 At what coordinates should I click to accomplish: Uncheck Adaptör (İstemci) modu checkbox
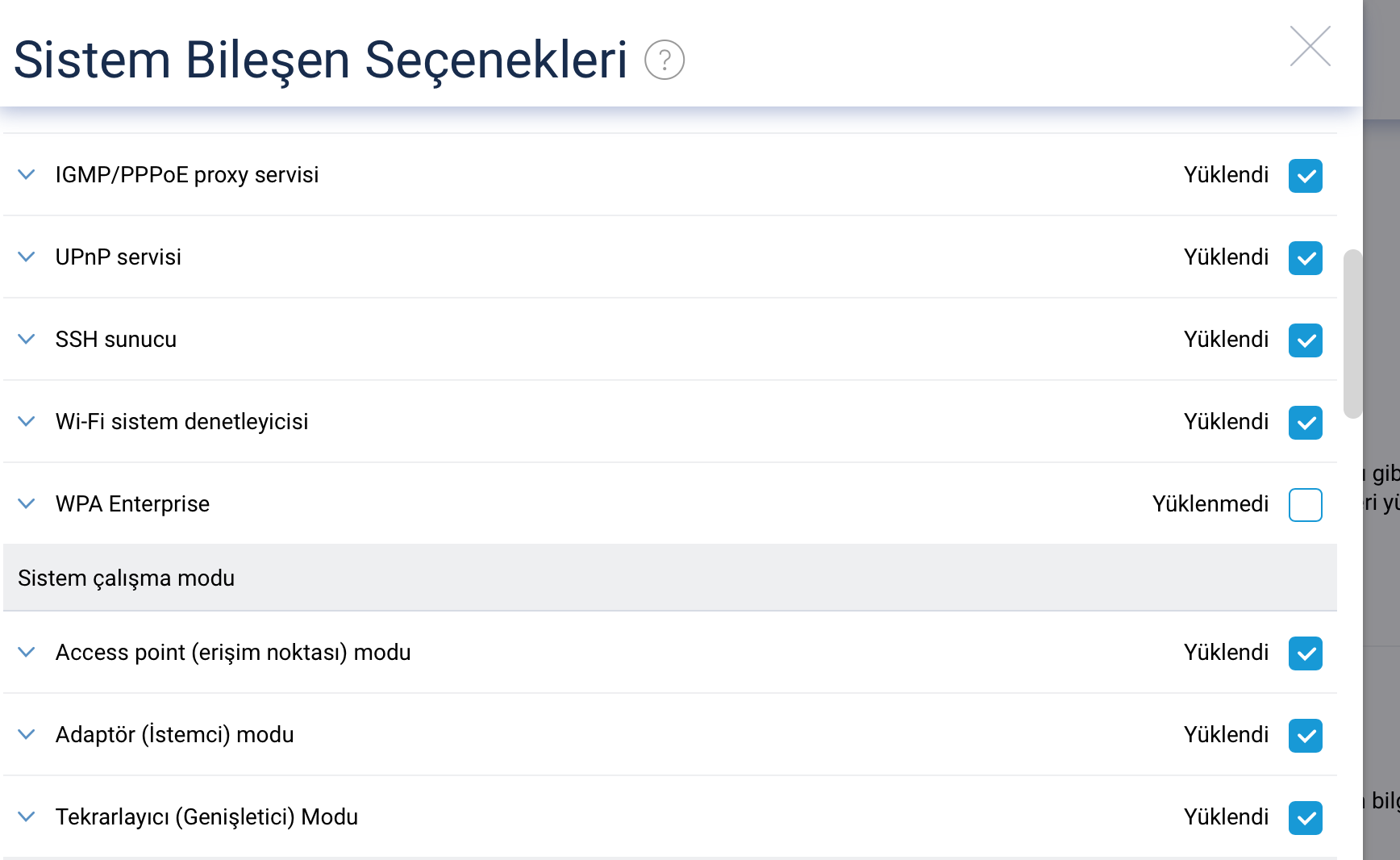pos(1305,736)
